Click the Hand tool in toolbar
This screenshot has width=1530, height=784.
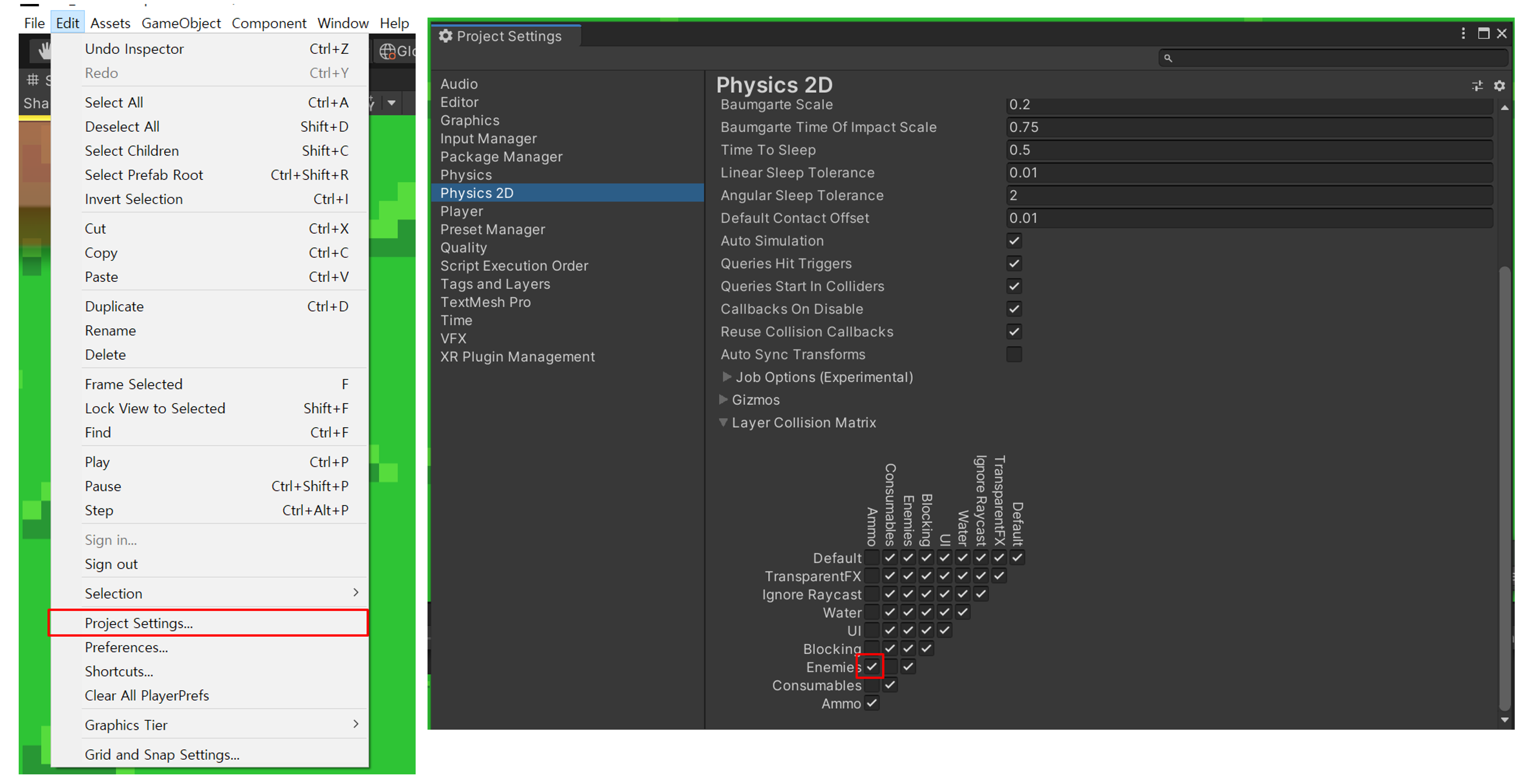44,52
